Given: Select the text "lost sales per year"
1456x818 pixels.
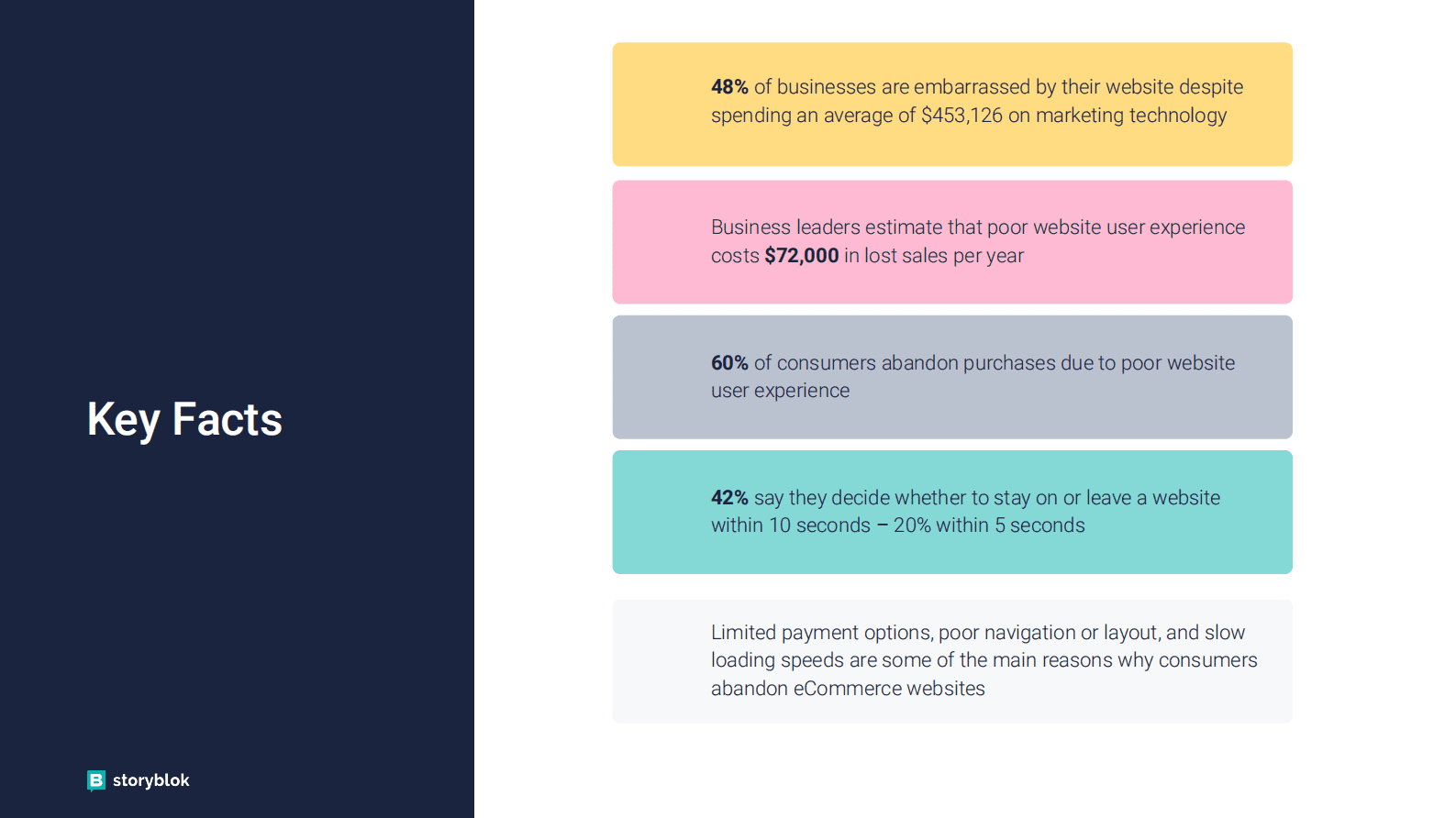Looking at the screenshot, I should coord(944,256).
